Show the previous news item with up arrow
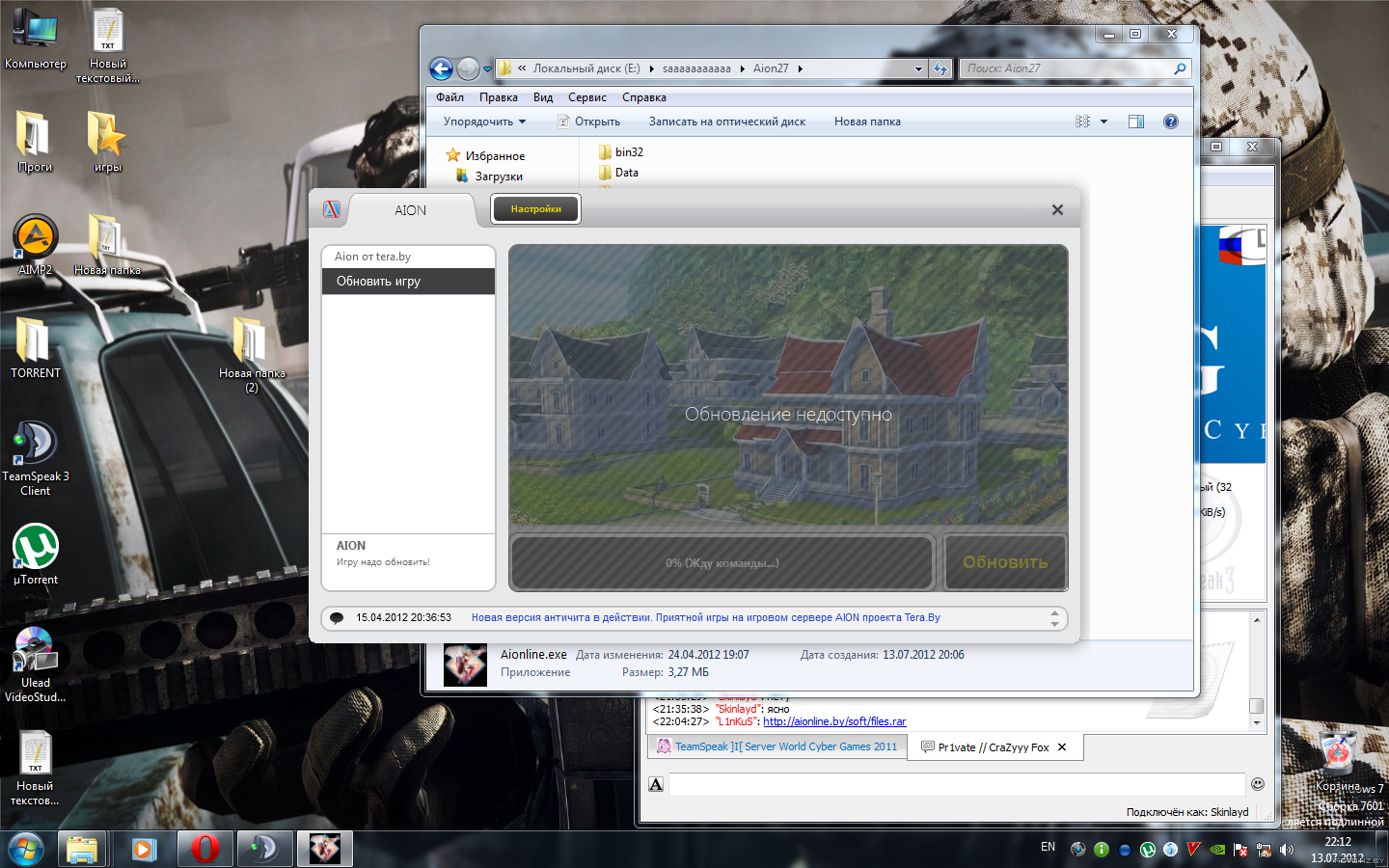 pyautogui.click(x=1054, y=612)
